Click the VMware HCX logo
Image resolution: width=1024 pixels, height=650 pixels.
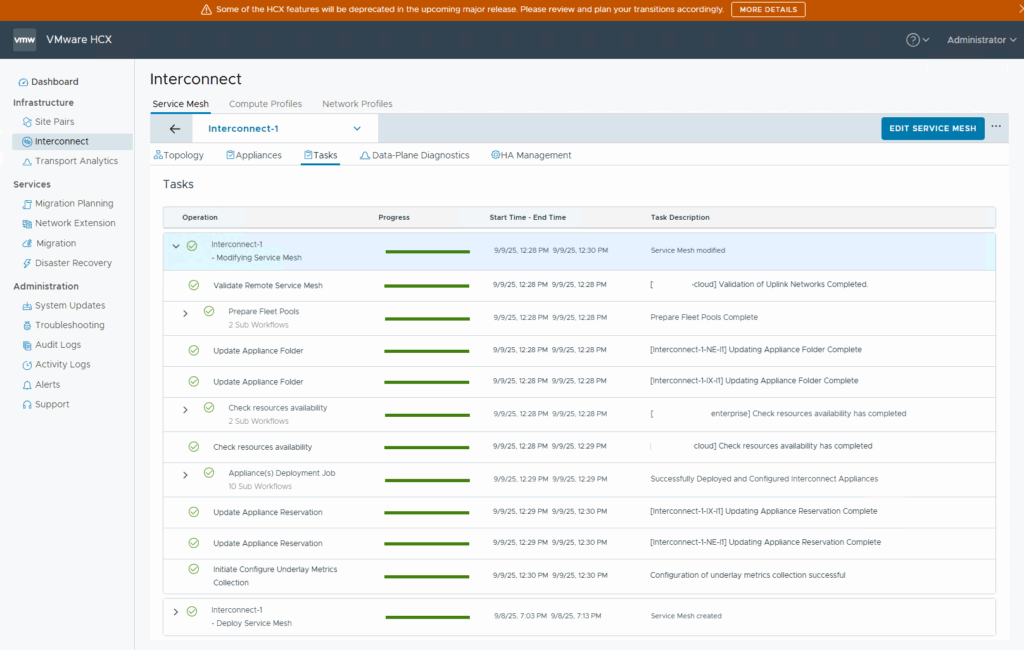click(25, 40)
